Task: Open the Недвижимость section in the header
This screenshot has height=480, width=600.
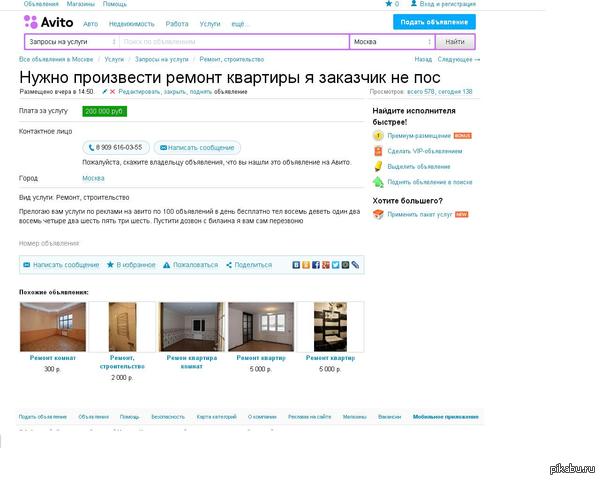Action: pos(131,22)
